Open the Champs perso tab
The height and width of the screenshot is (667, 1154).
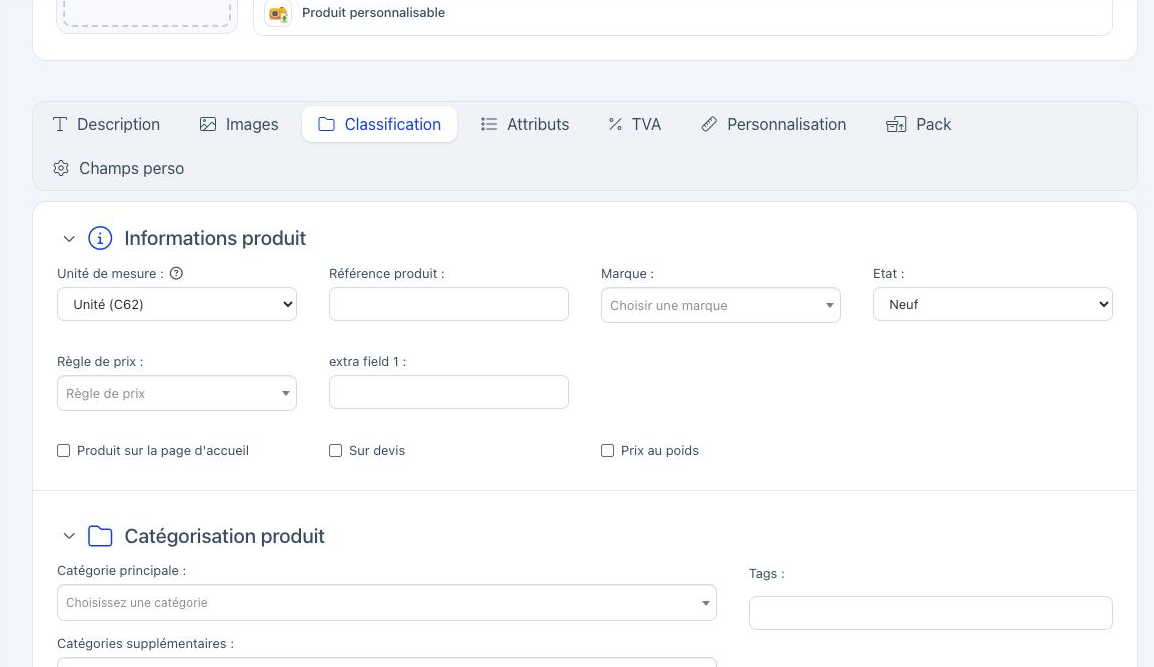118,169
